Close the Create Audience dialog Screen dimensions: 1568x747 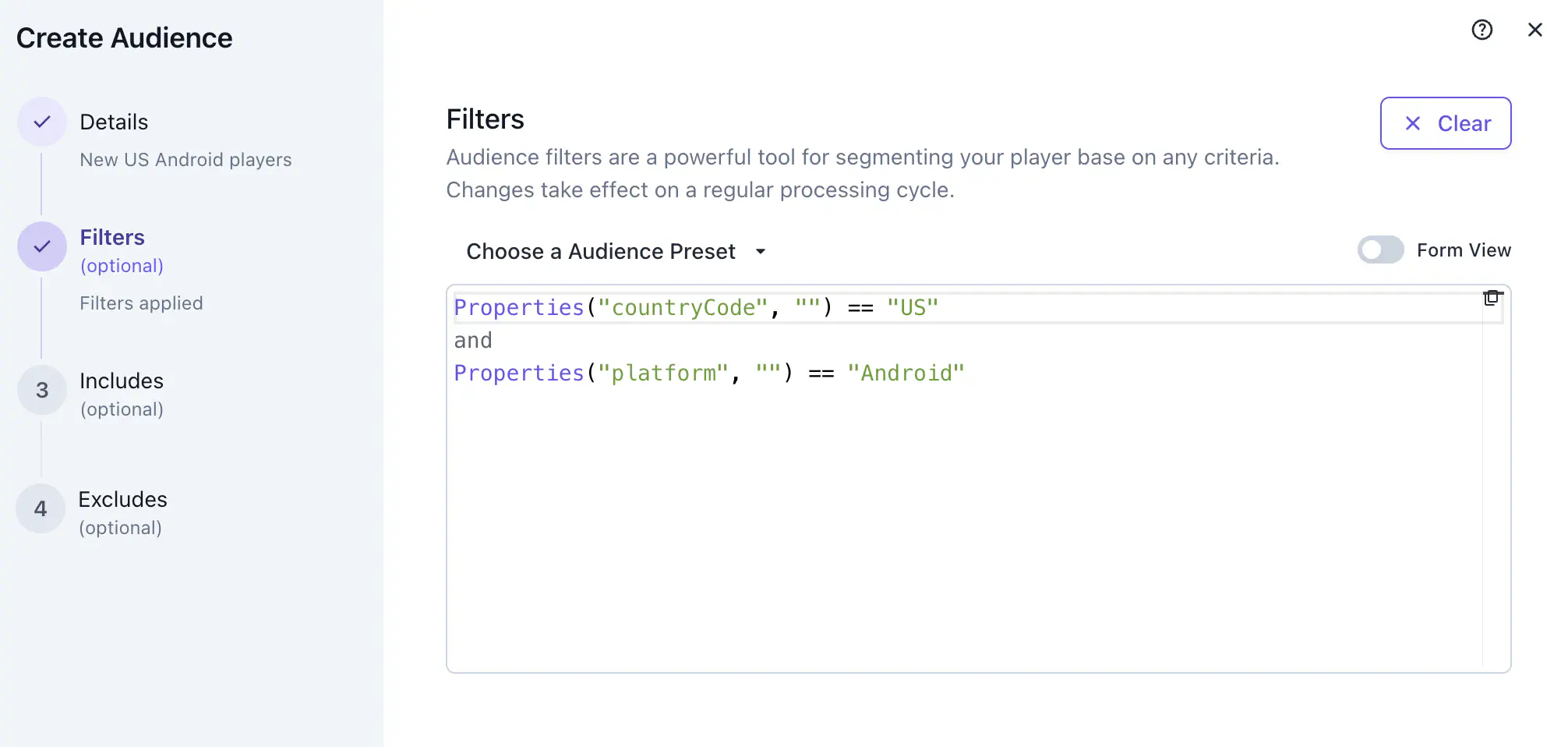(1535, 30)
